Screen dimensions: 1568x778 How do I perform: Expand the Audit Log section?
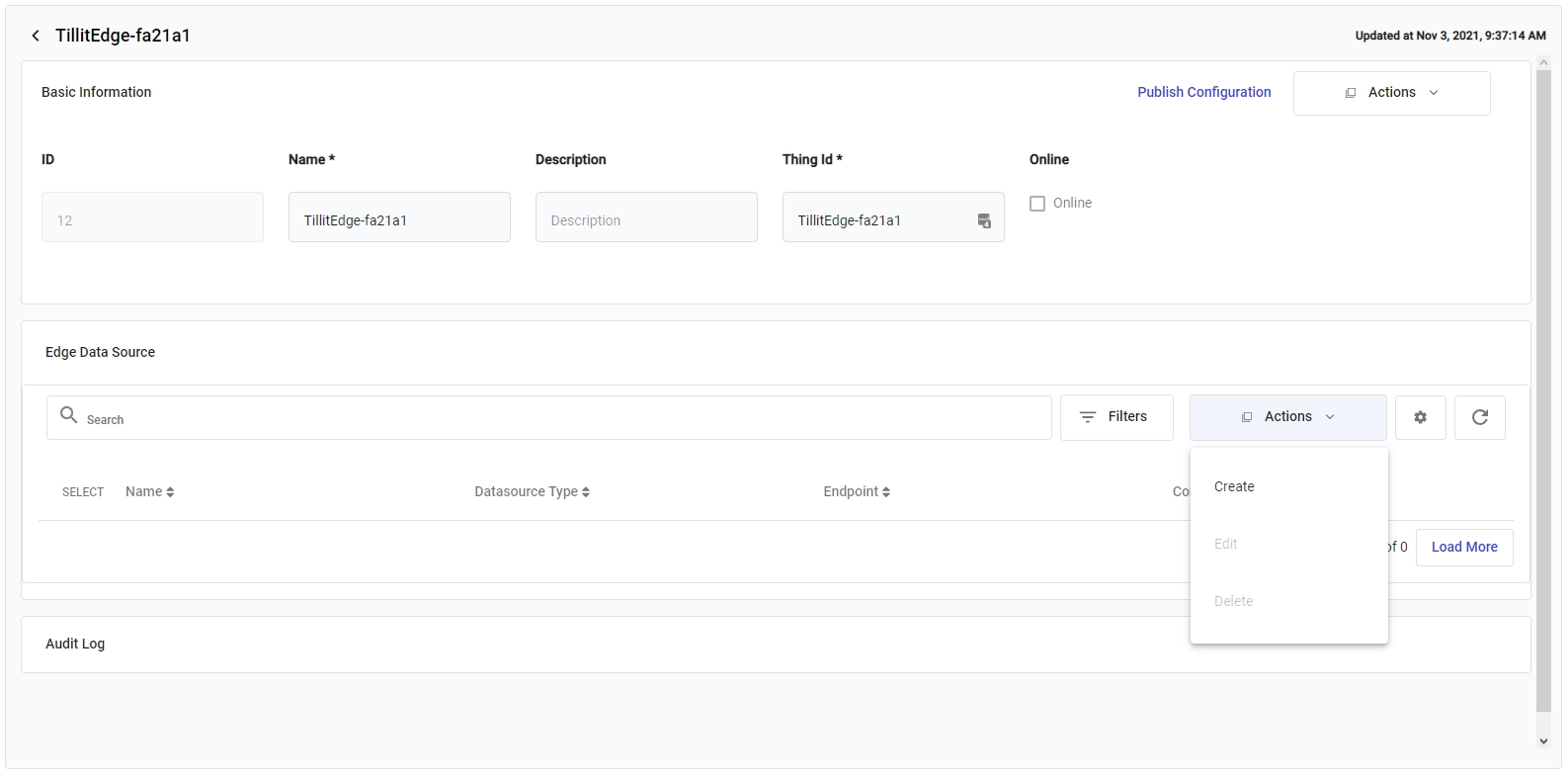point(75,644)
